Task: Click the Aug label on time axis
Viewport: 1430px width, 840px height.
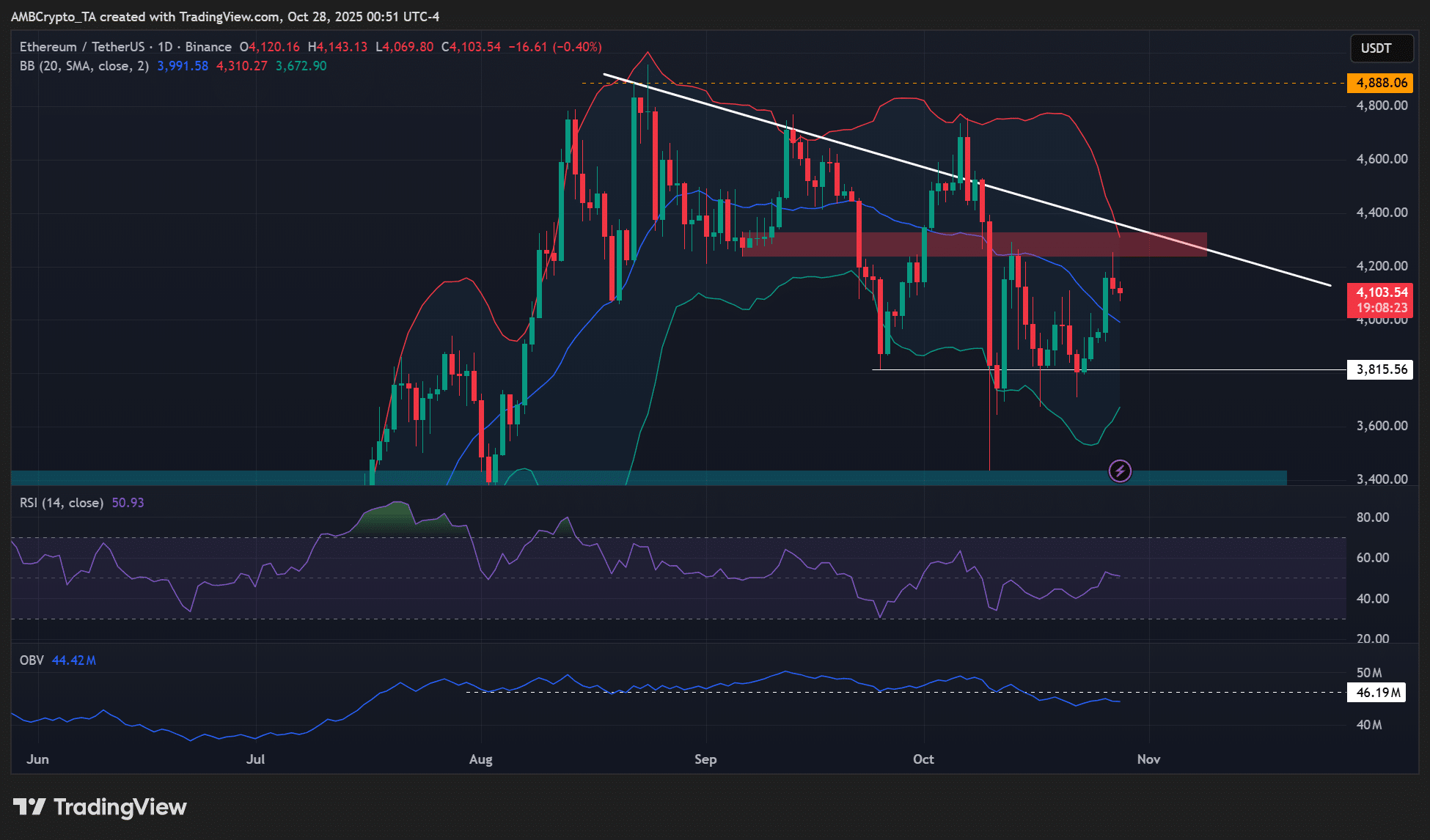Action: tap(480, 759)
